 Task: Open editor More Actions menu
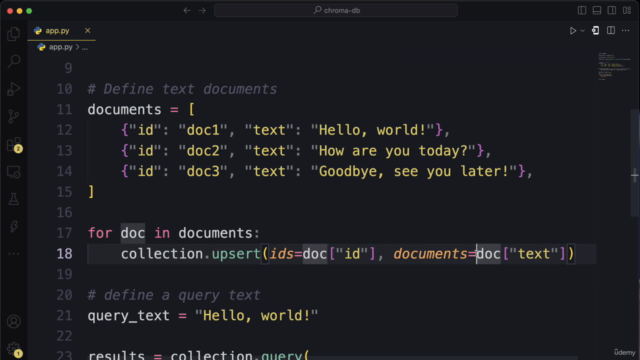[x=625, y=31]
